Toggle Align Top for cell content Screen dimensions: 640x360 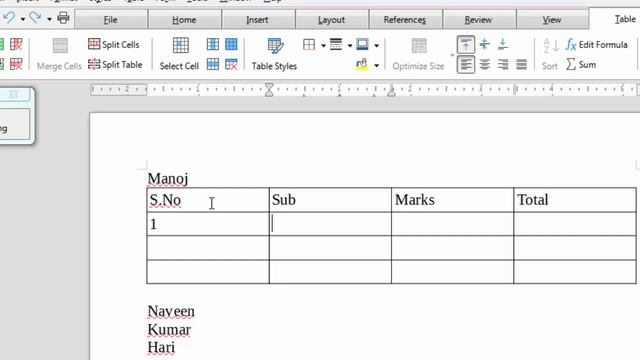(466, 44)
